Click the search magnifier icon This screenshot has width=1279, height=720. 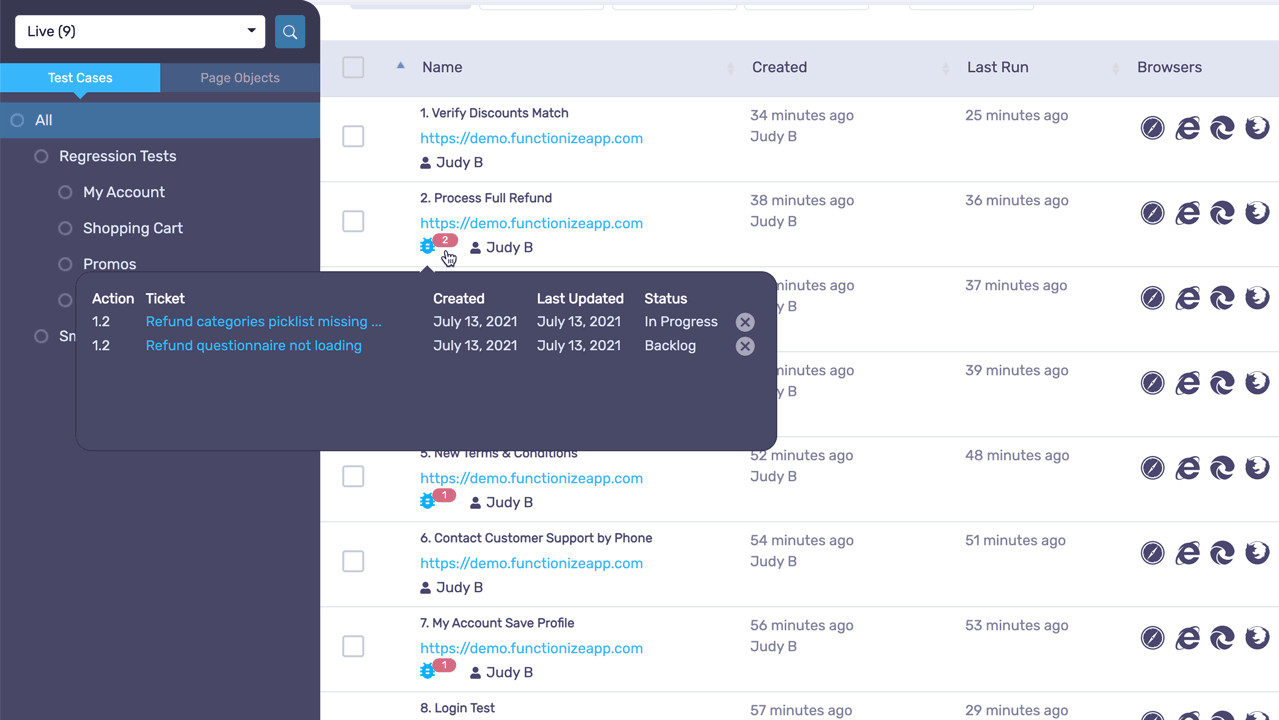click(289, 31)
